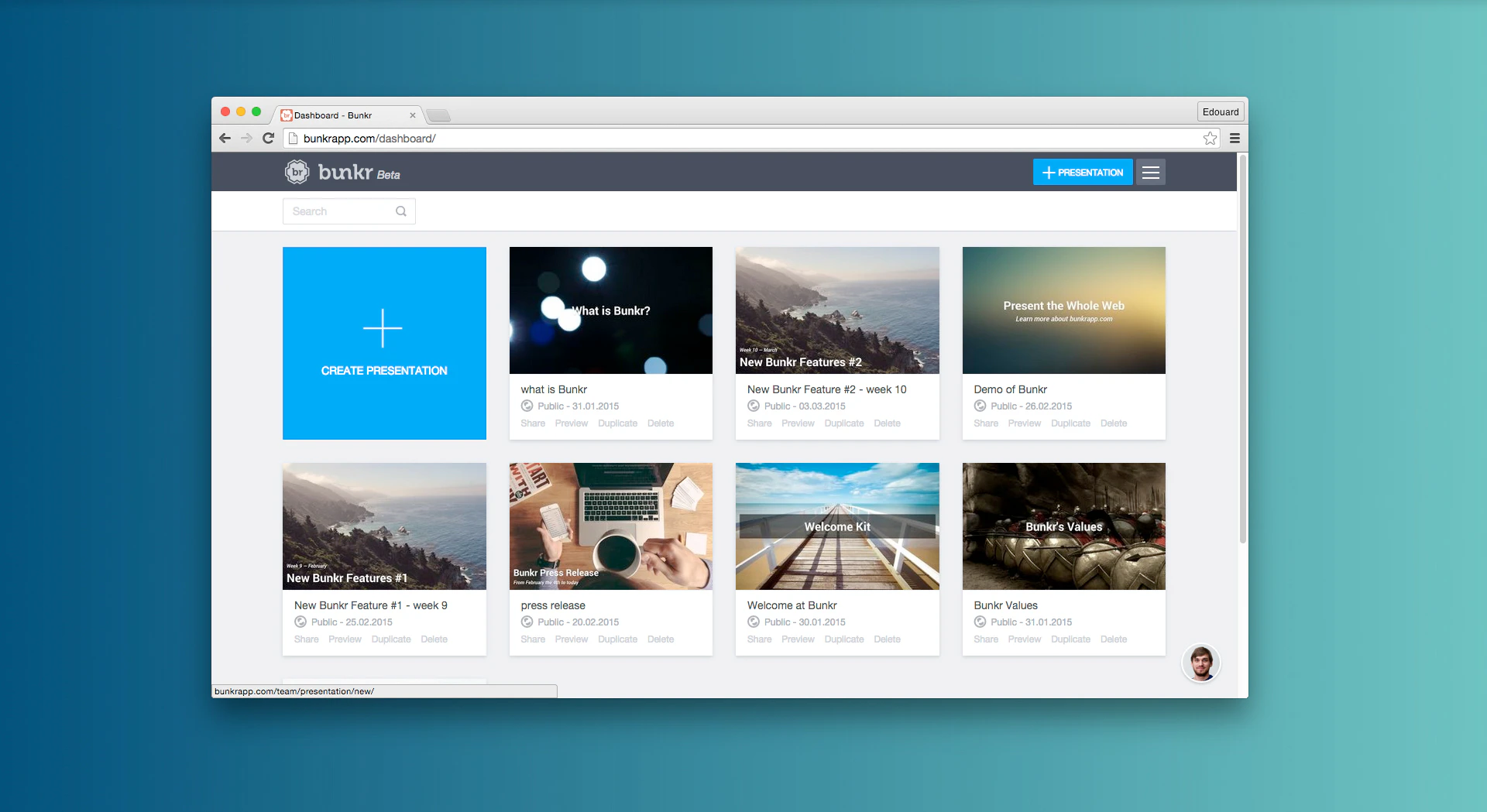This screenshot has width=1487, height=812.
Task: Preview the press release presentation
Action: 572,639
